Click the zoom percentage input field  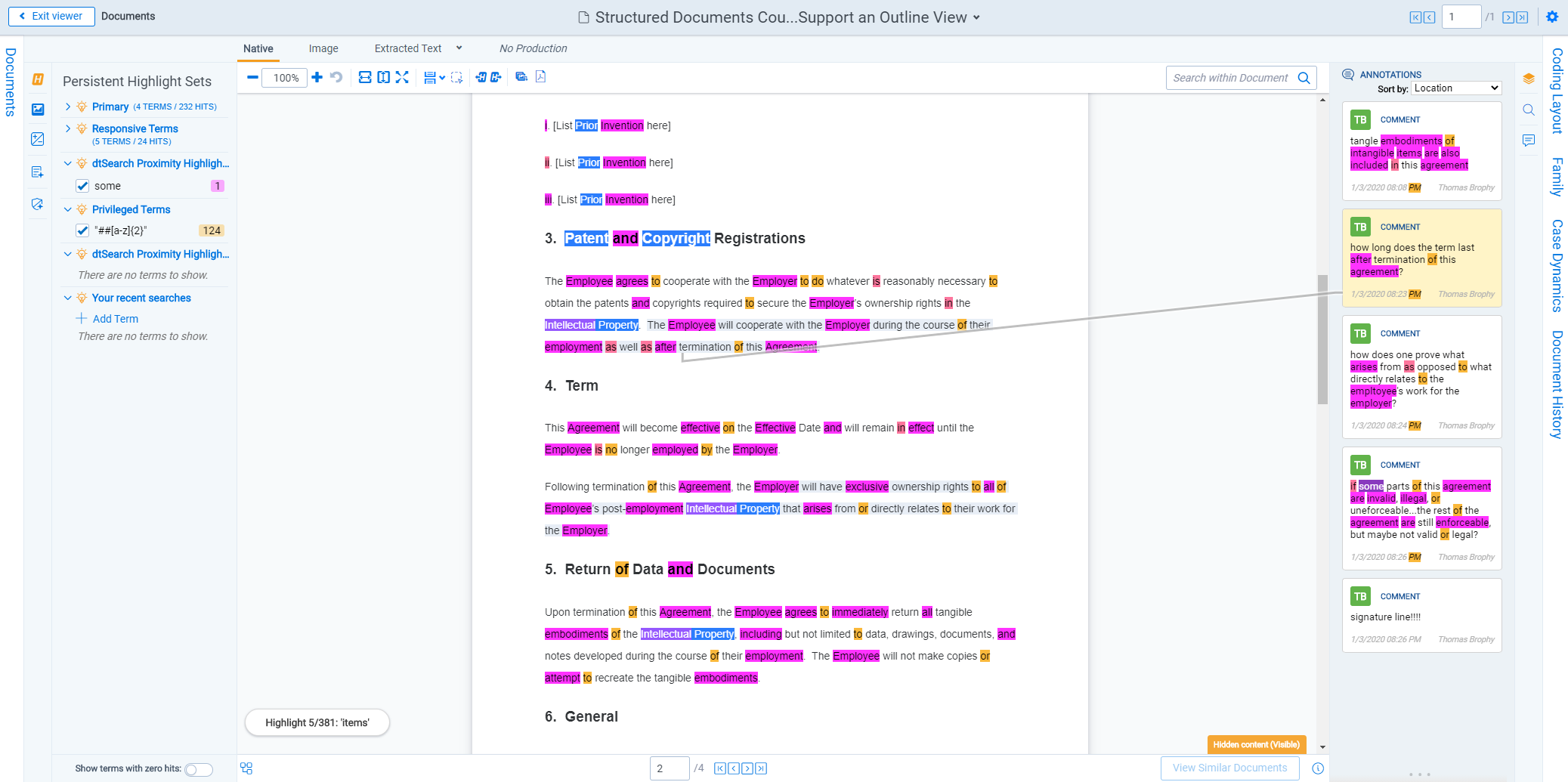(285, 78)
